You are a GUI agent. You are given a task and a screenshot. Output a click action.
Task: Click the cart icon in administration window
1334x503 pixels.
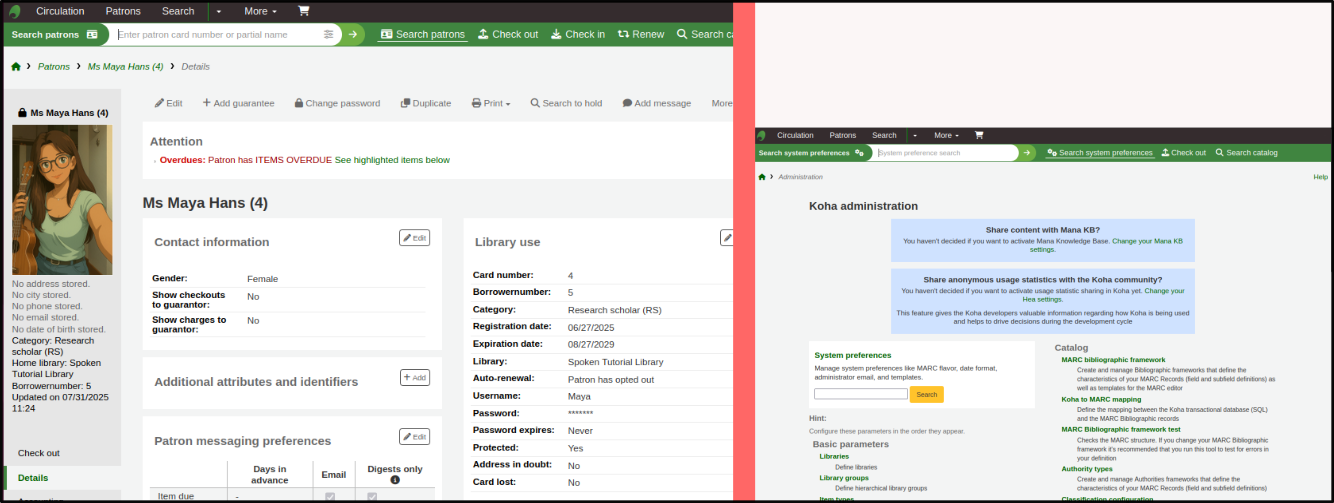979,135
